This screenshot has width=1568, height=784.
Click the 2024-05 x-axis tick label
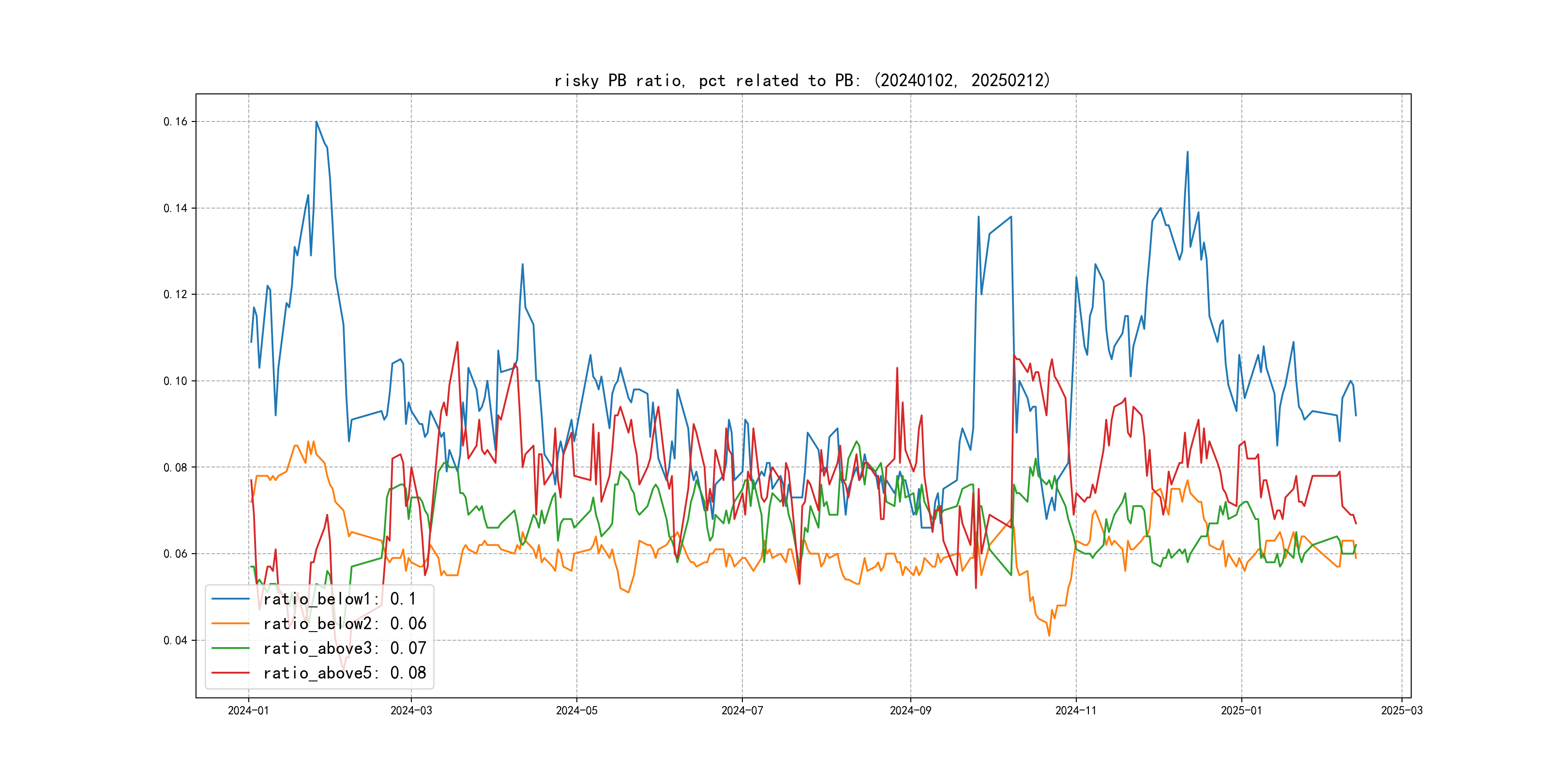(x=576, y=710)
